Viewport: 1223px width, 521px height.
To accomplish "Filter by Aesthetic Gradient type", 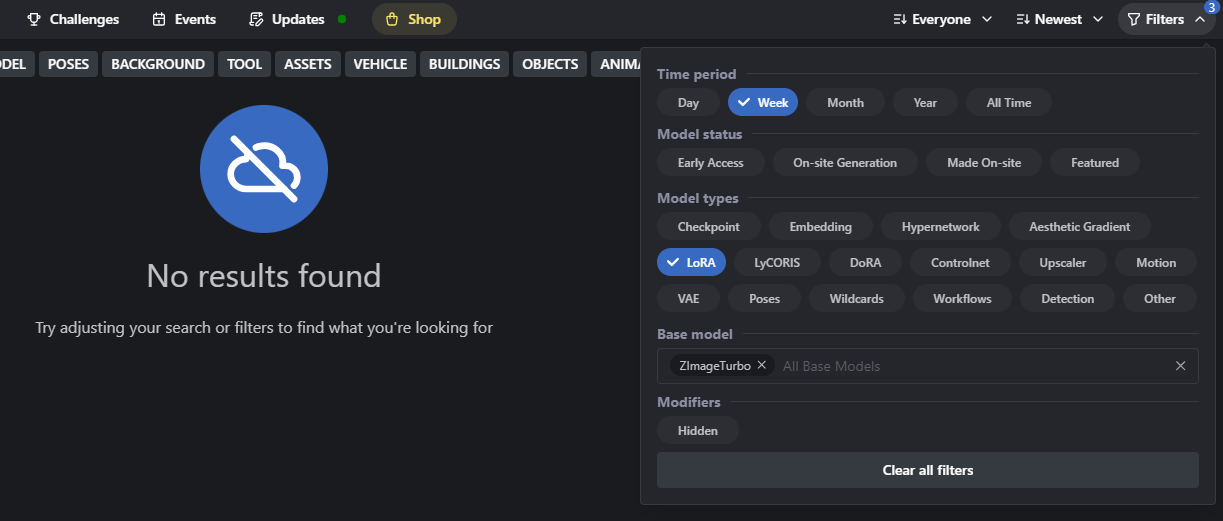I will 1080,226.
